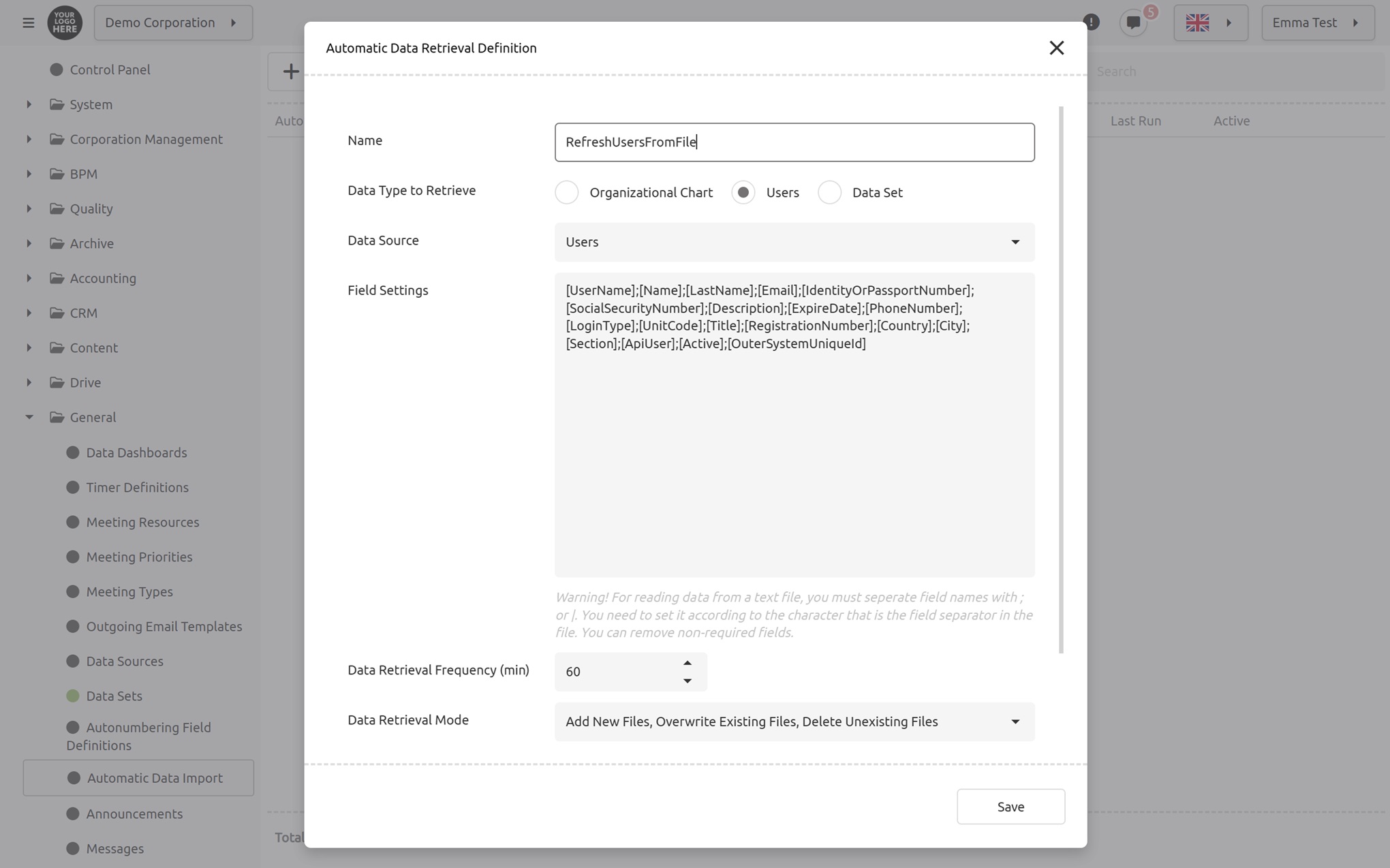This screenshot has height=868, width=1390.
Task: Open Data Dashboards in sidebar
Action: (136, 452)
